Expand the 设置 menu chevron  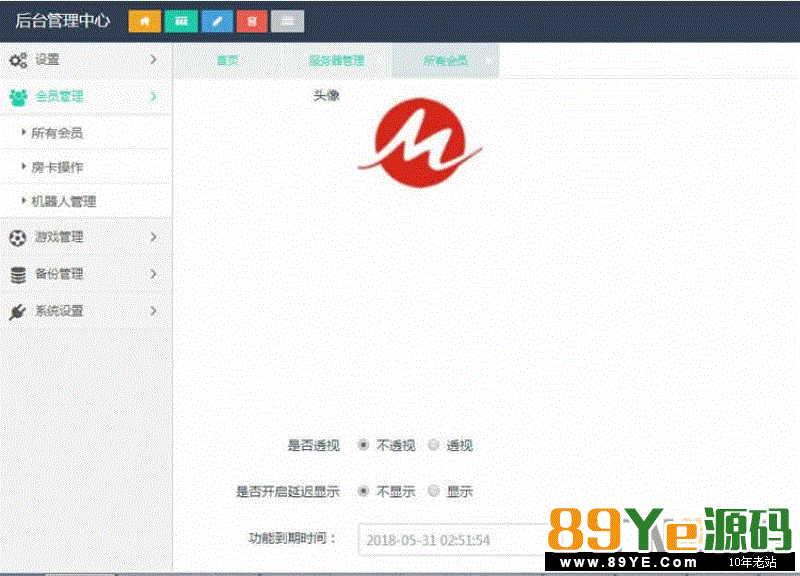point(154,60)
